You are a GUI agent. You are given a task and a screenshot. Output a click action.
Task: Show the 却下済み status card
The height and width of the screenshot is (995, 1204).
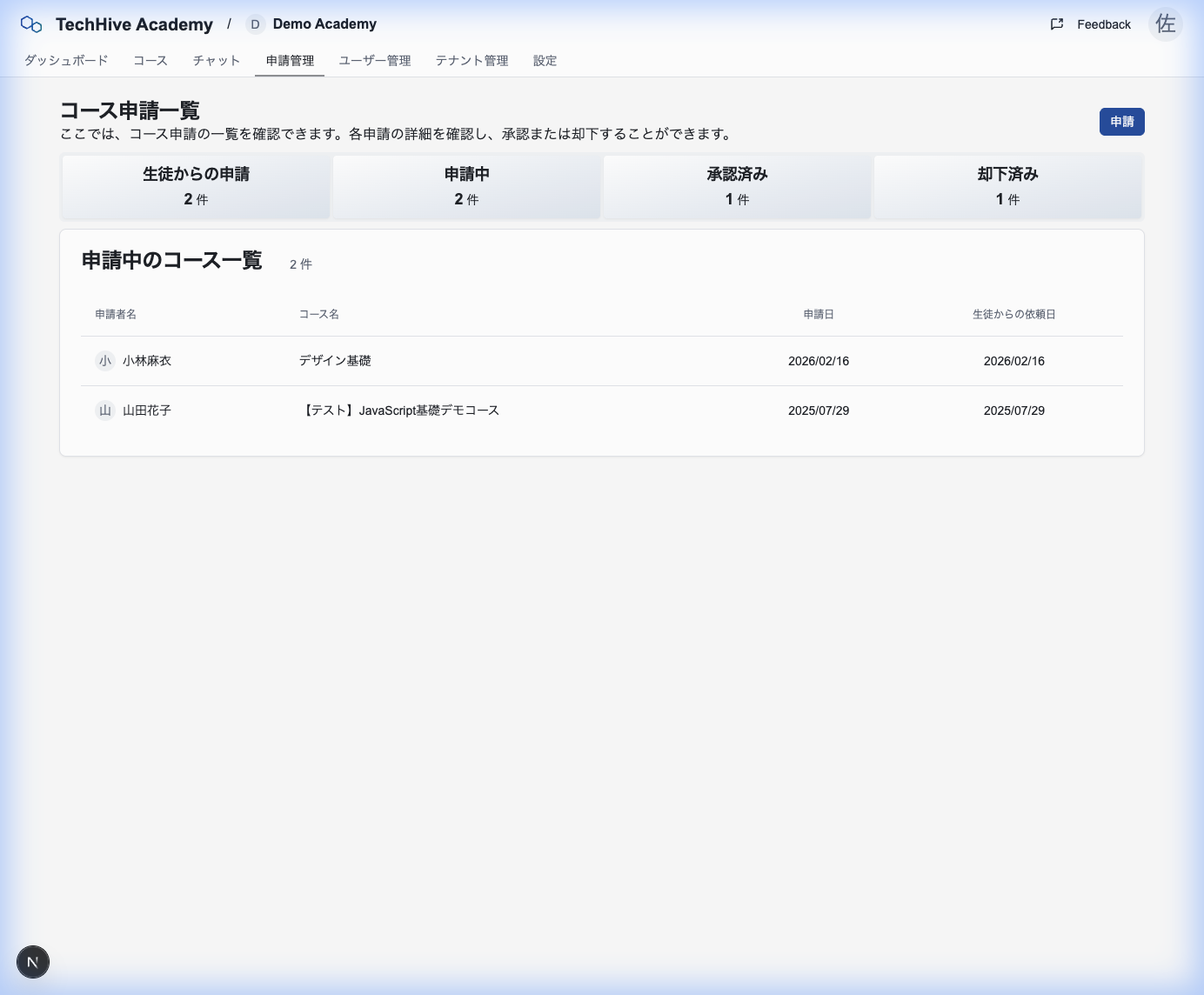click(1007, 186)
